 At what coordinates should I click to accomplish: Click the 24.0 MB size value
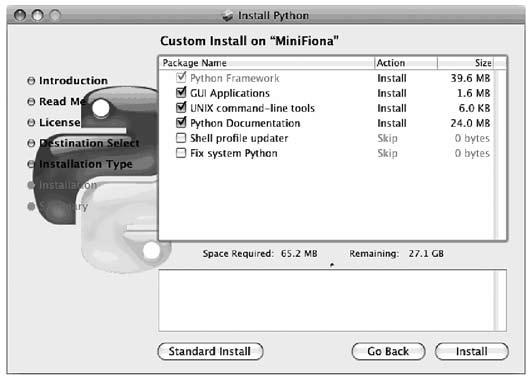[470, 123]
